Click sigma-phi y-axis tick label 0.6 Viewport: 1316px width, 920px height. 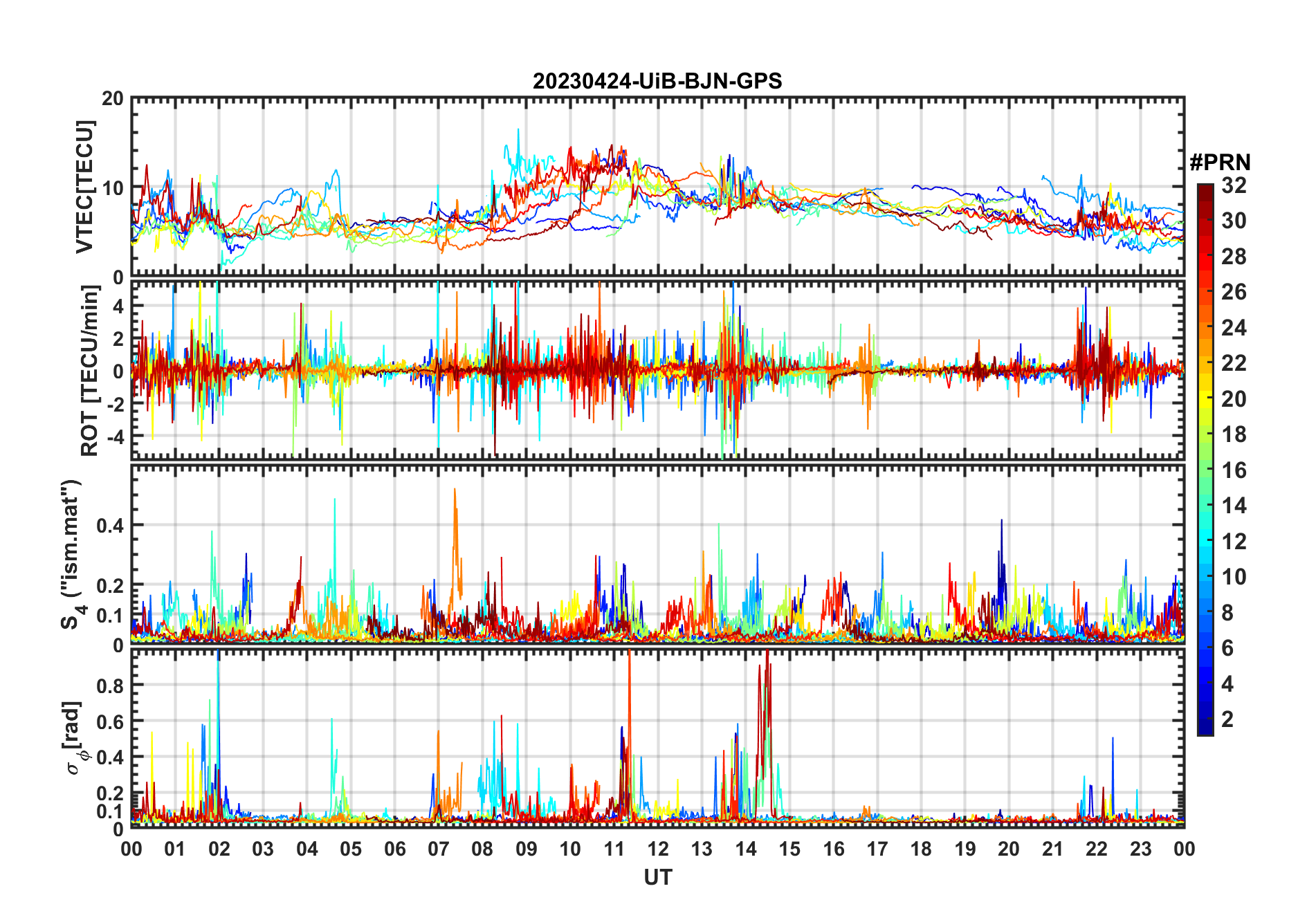(x=111, y=721)
